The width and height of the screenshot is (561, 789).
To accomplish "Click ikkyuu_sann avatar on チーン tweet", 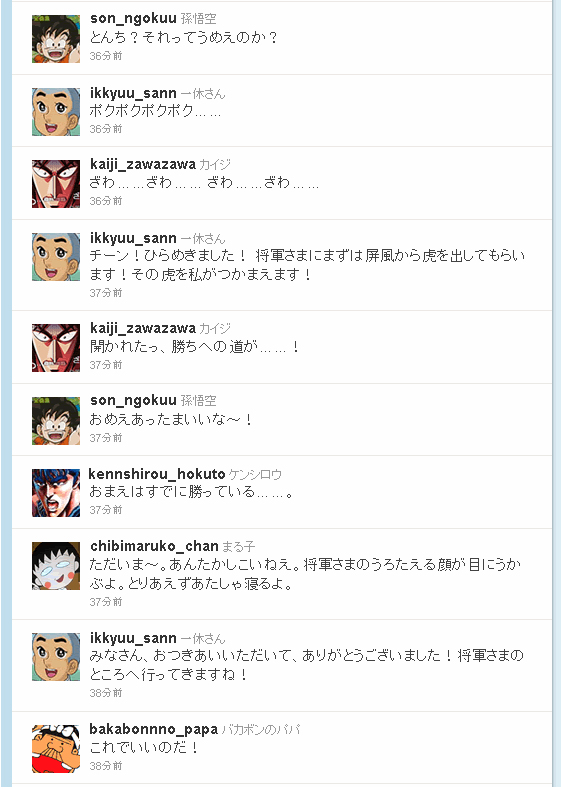I will coord(56,257).
